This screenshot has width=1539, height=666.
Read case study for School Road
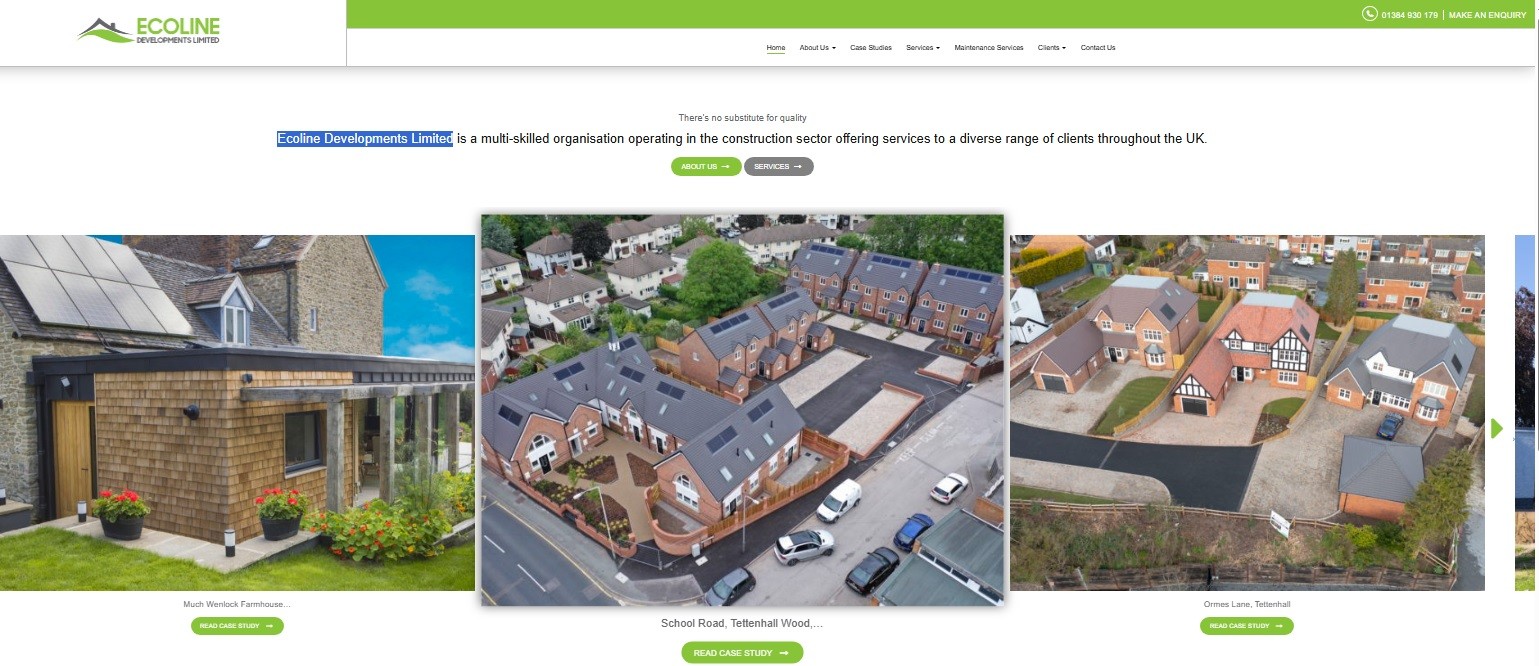click(x=741, y=653)
